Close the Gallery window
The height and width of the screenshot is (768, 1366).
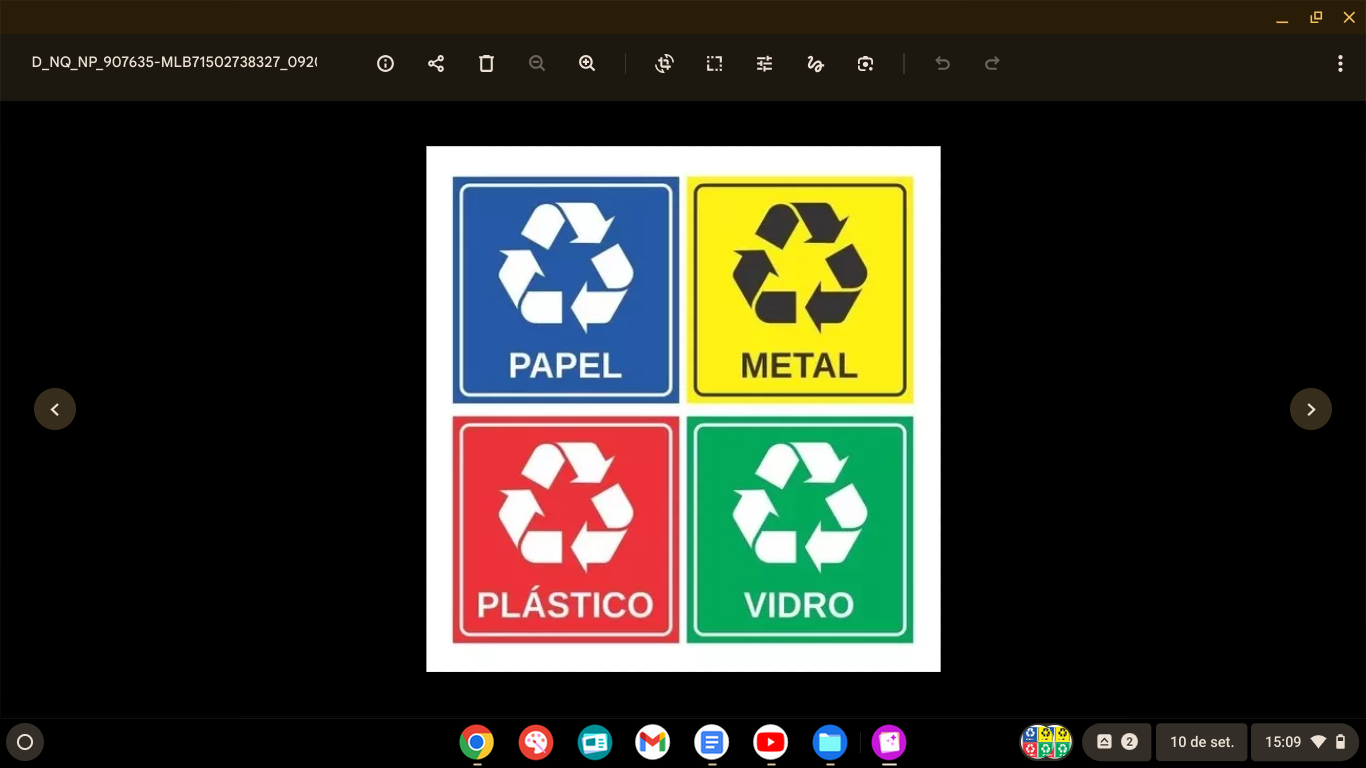(x=1349, y=17)
